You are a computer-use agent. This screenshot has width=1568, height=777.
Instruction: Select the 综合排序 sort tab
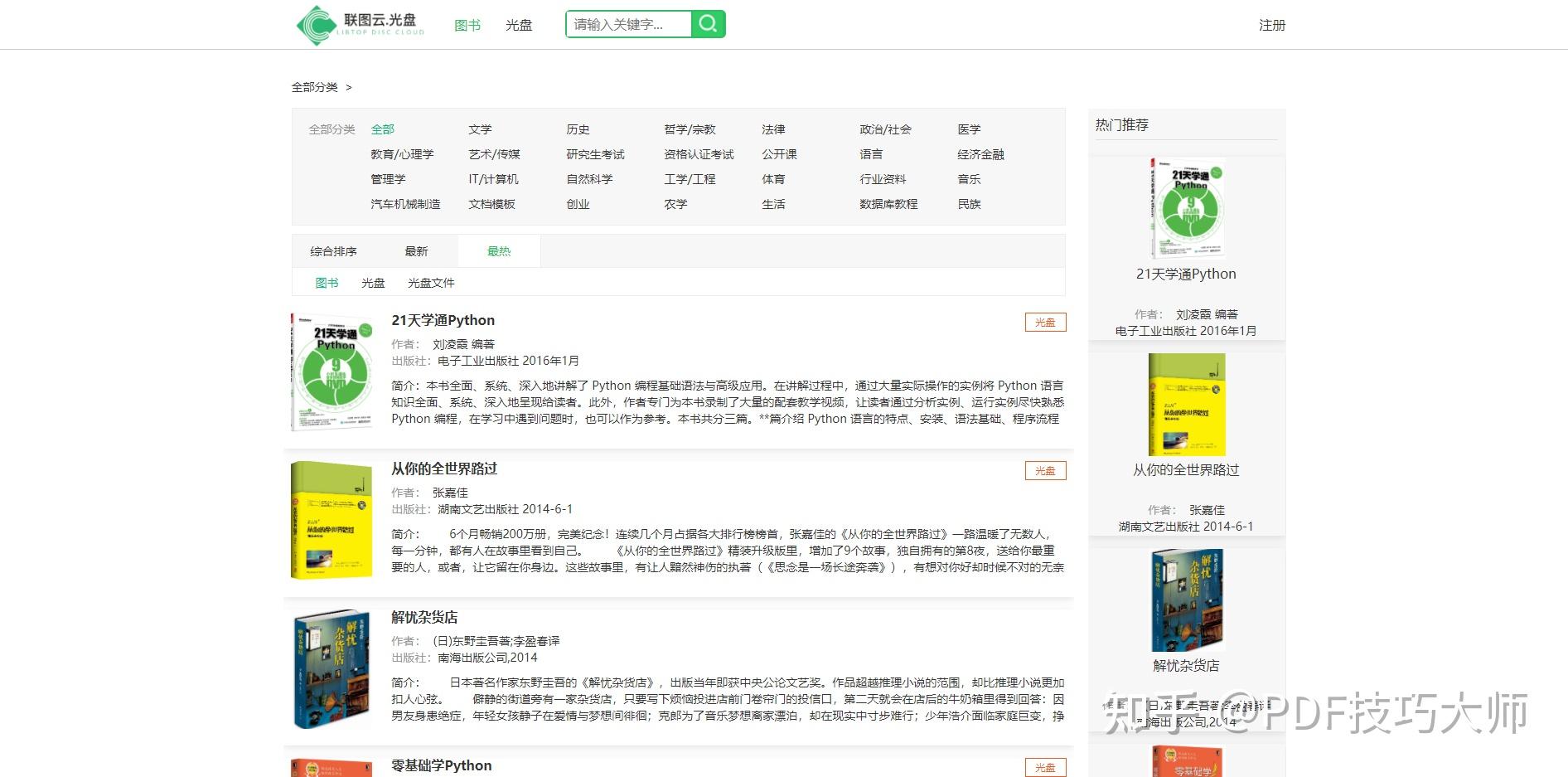coord(333,251)
